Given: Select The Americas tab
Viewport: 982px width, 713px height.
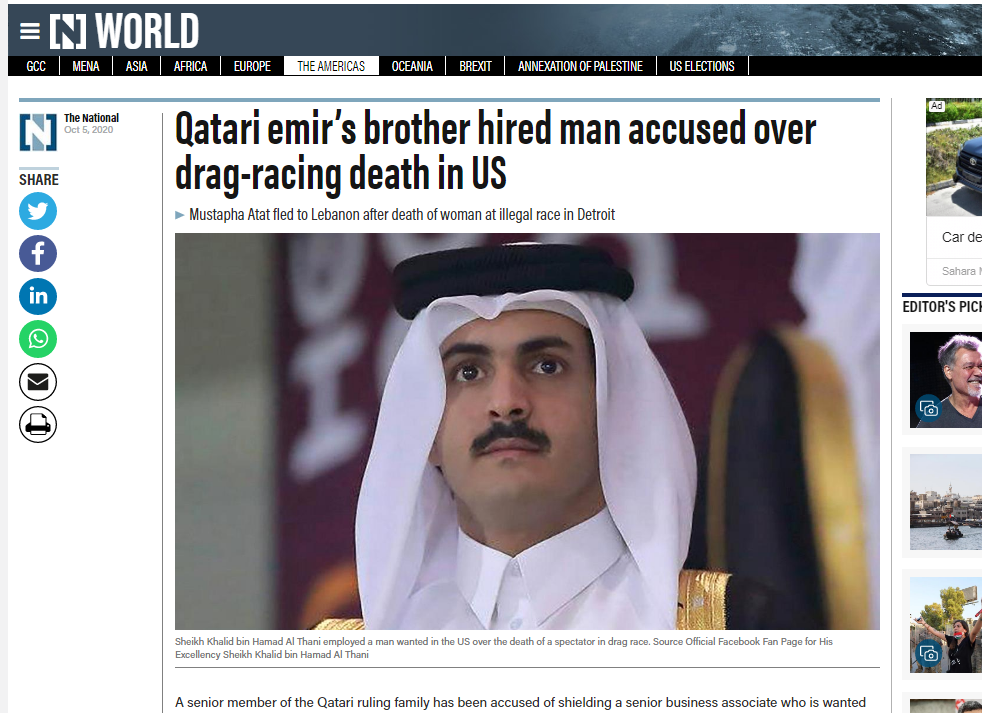Looking at the screenshot, I should (x=331, y=66).
